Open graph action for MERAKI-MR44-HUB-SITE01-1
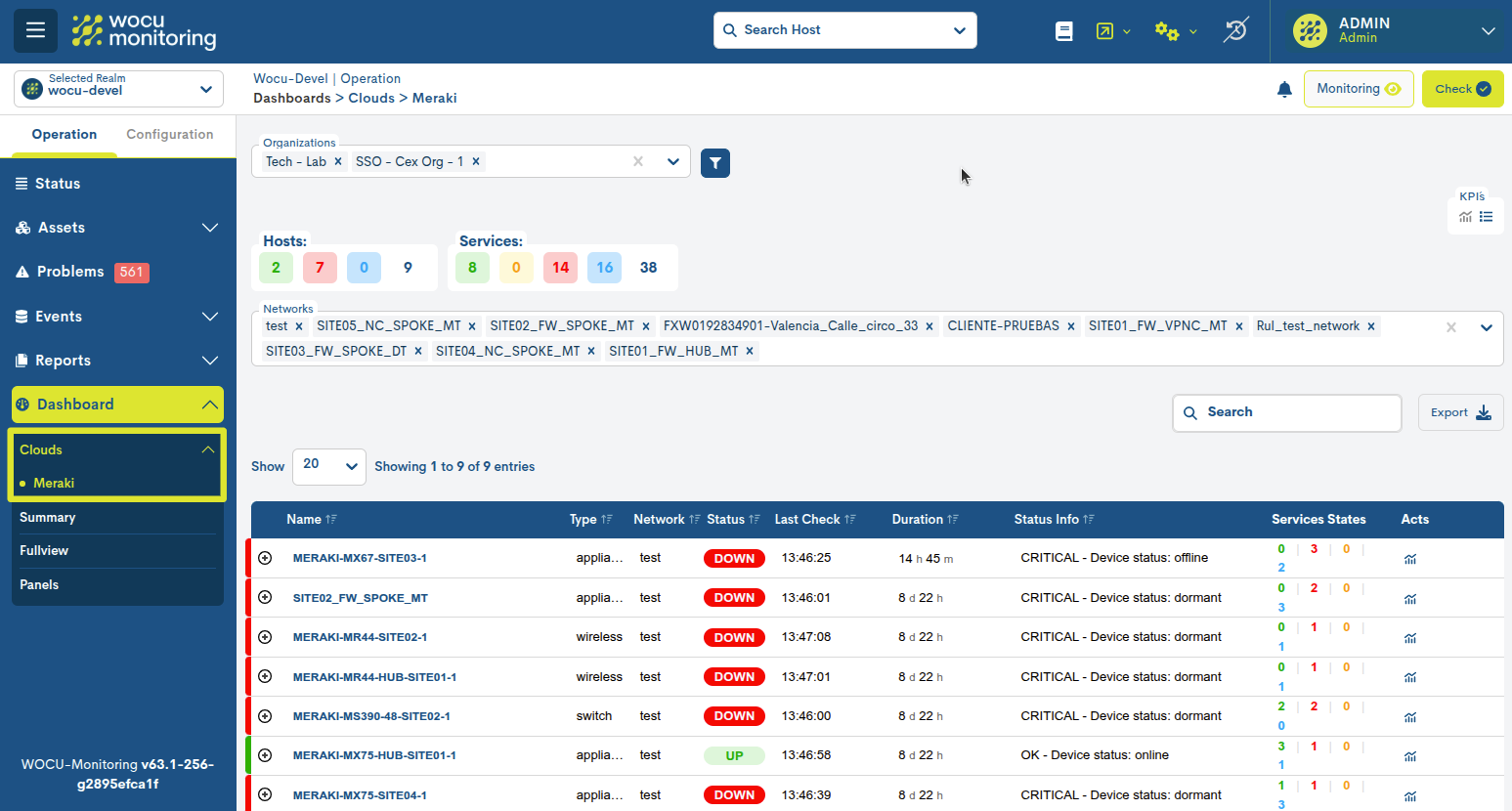 (x=1410, y=677)
